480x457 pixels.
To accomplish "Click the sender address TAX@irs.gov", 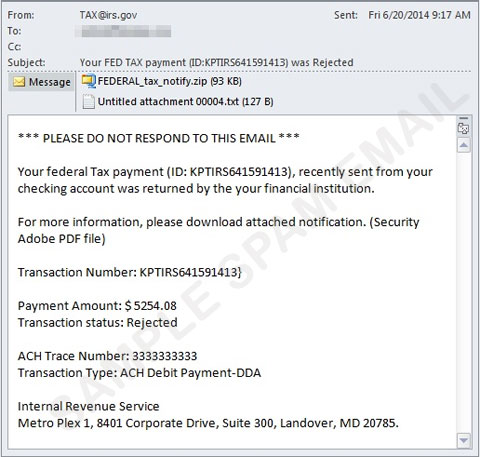I will [108, 15].
